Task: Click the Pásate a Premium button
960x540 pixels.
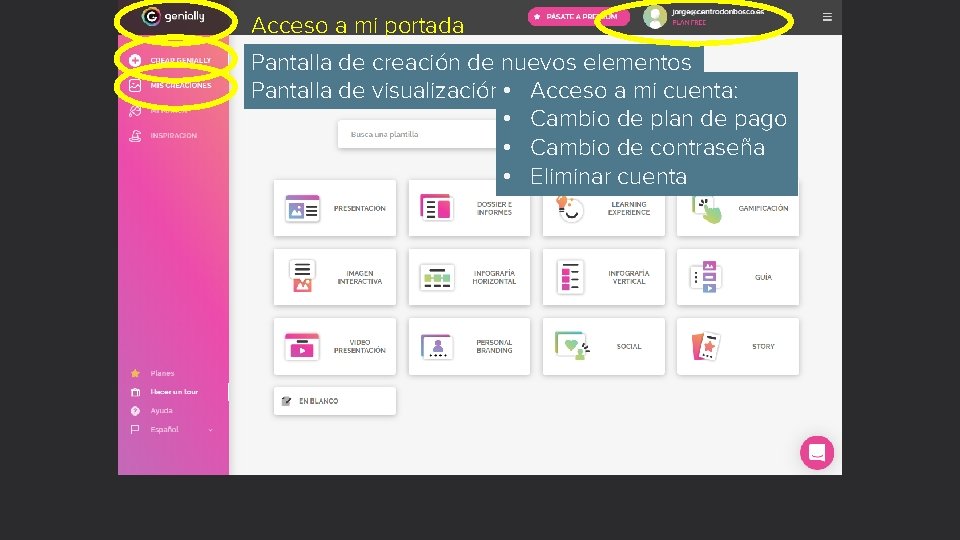Action: [578, 17]
